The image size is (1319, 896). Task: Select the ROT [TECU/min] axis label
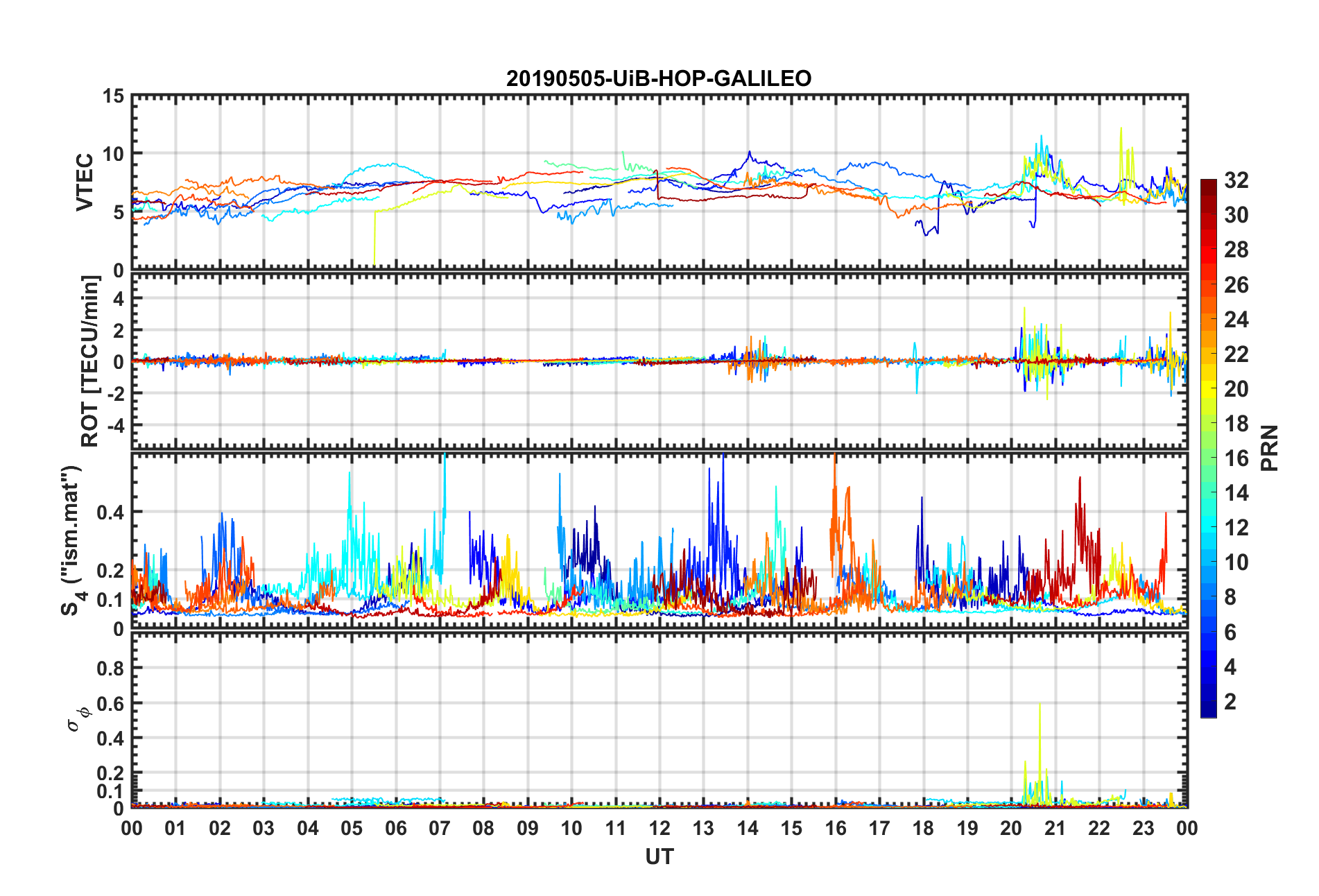(90, 361)
